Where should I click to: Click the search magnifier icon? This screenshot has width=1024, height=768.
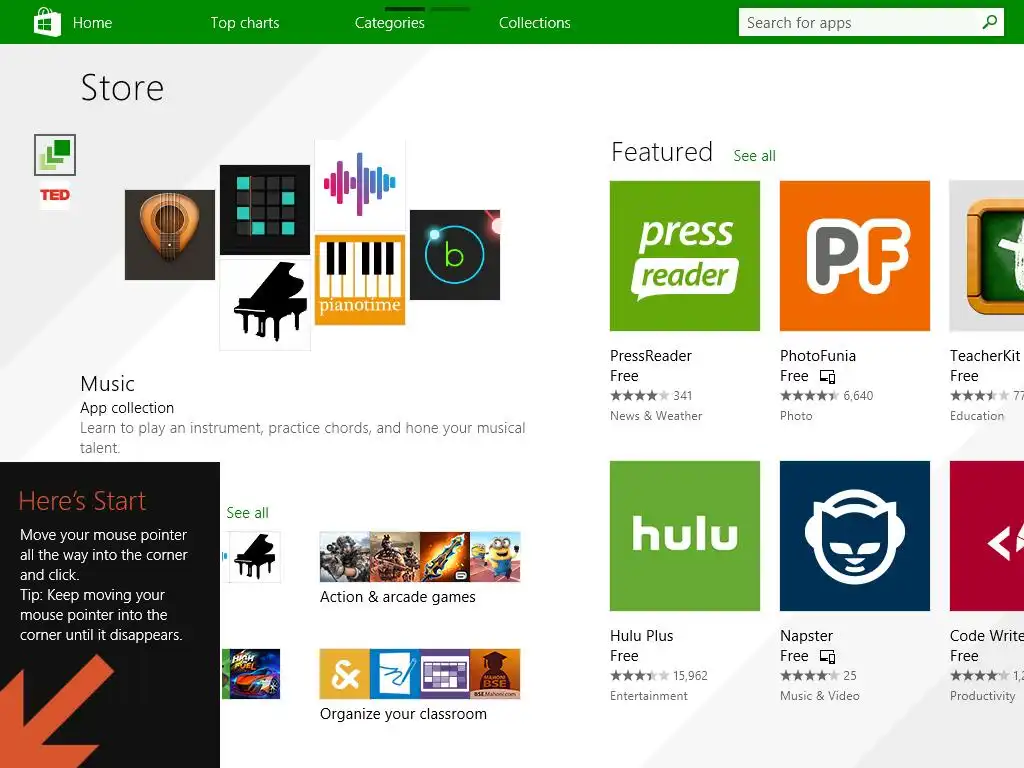click(989, 22)
